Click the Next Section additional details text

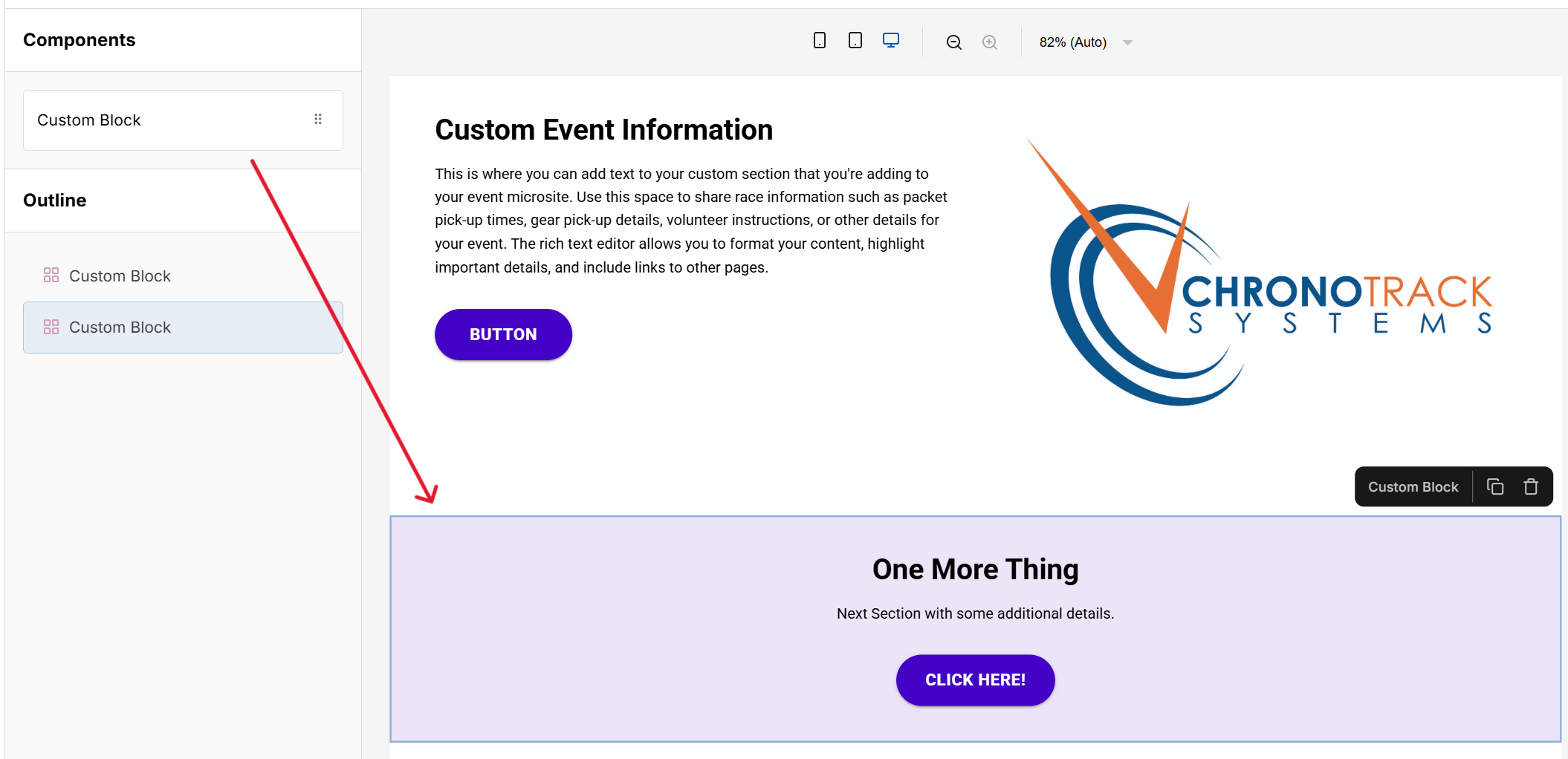point(975,613)
